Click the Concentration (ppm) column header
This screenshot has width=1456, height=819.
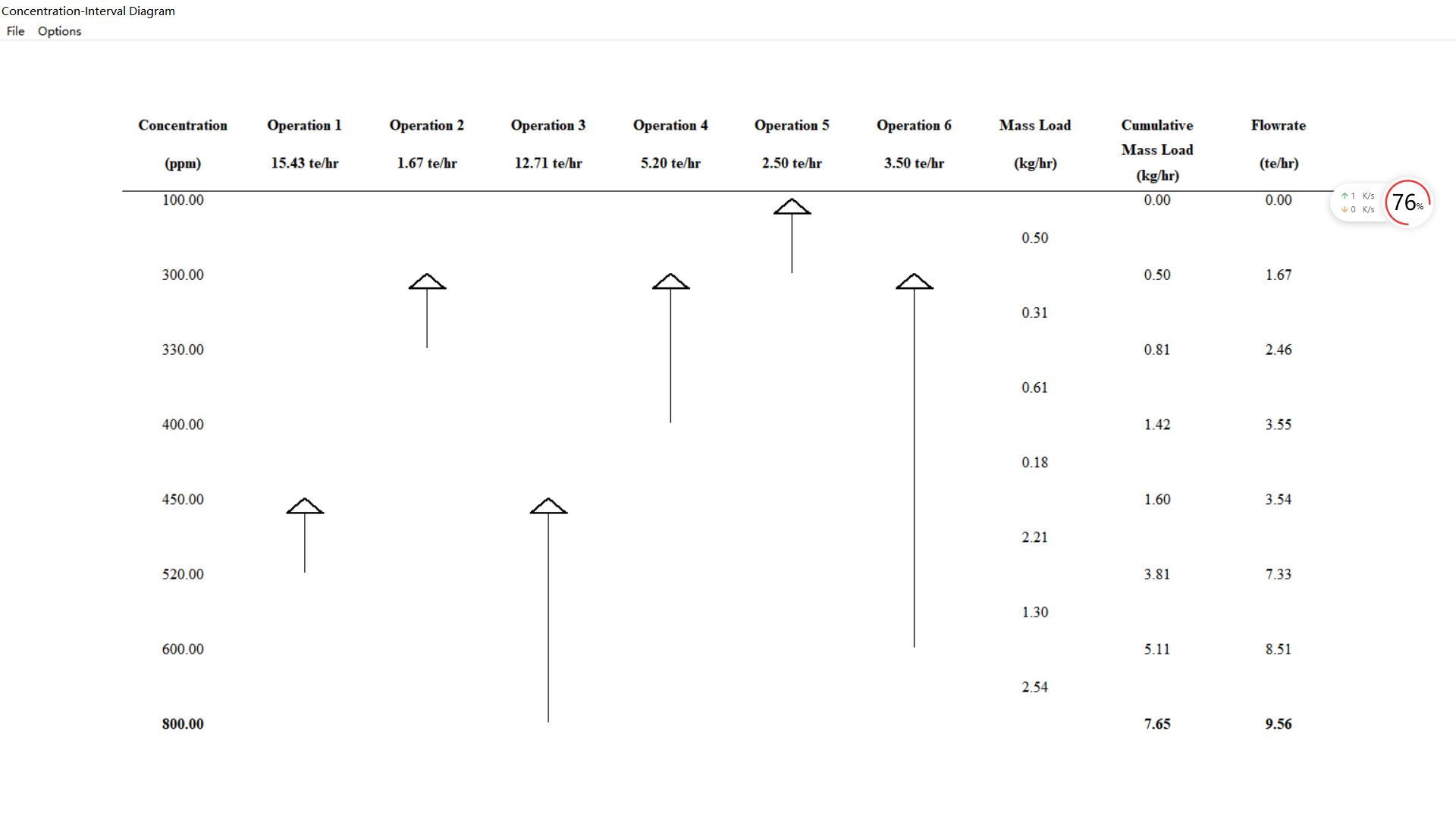[183, 125]
